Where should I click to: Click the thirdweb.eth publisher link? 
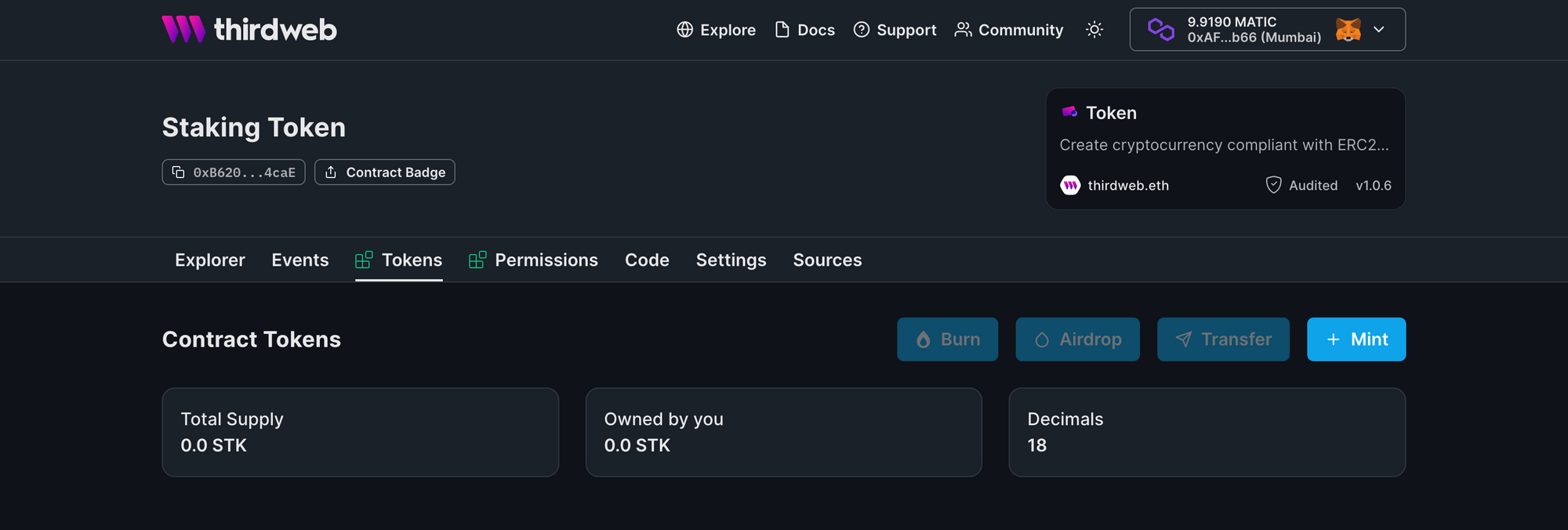[1127, 185]
